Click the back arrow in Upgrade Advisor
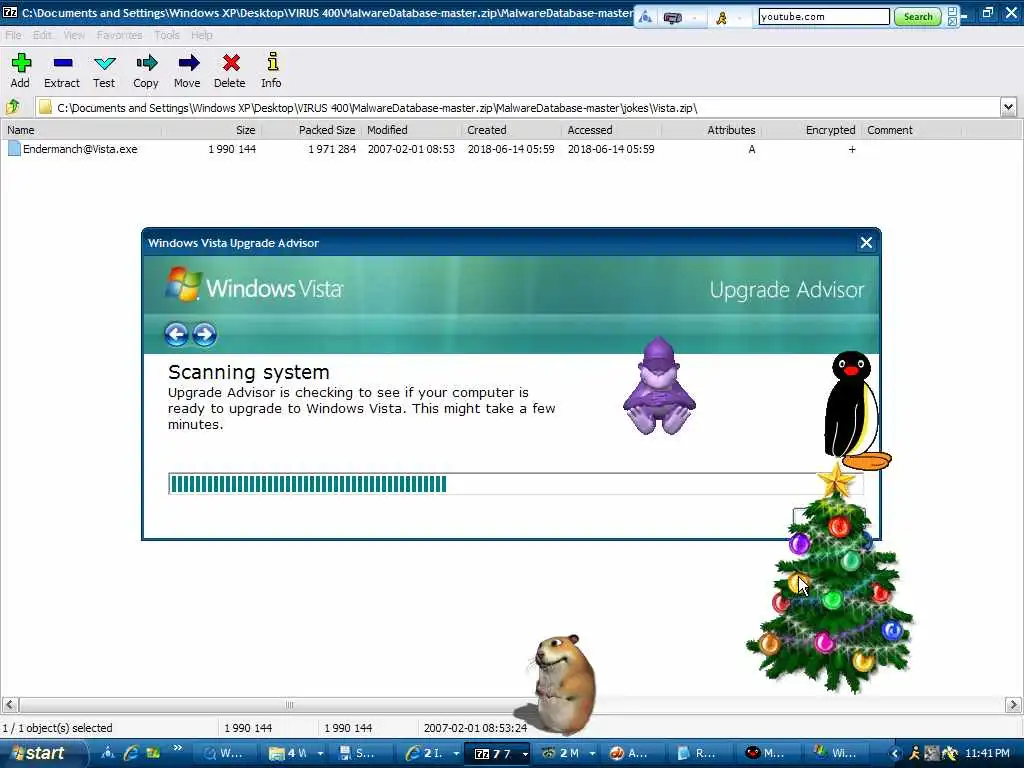Screen dimensions: 1024x768 coord(176,334)
